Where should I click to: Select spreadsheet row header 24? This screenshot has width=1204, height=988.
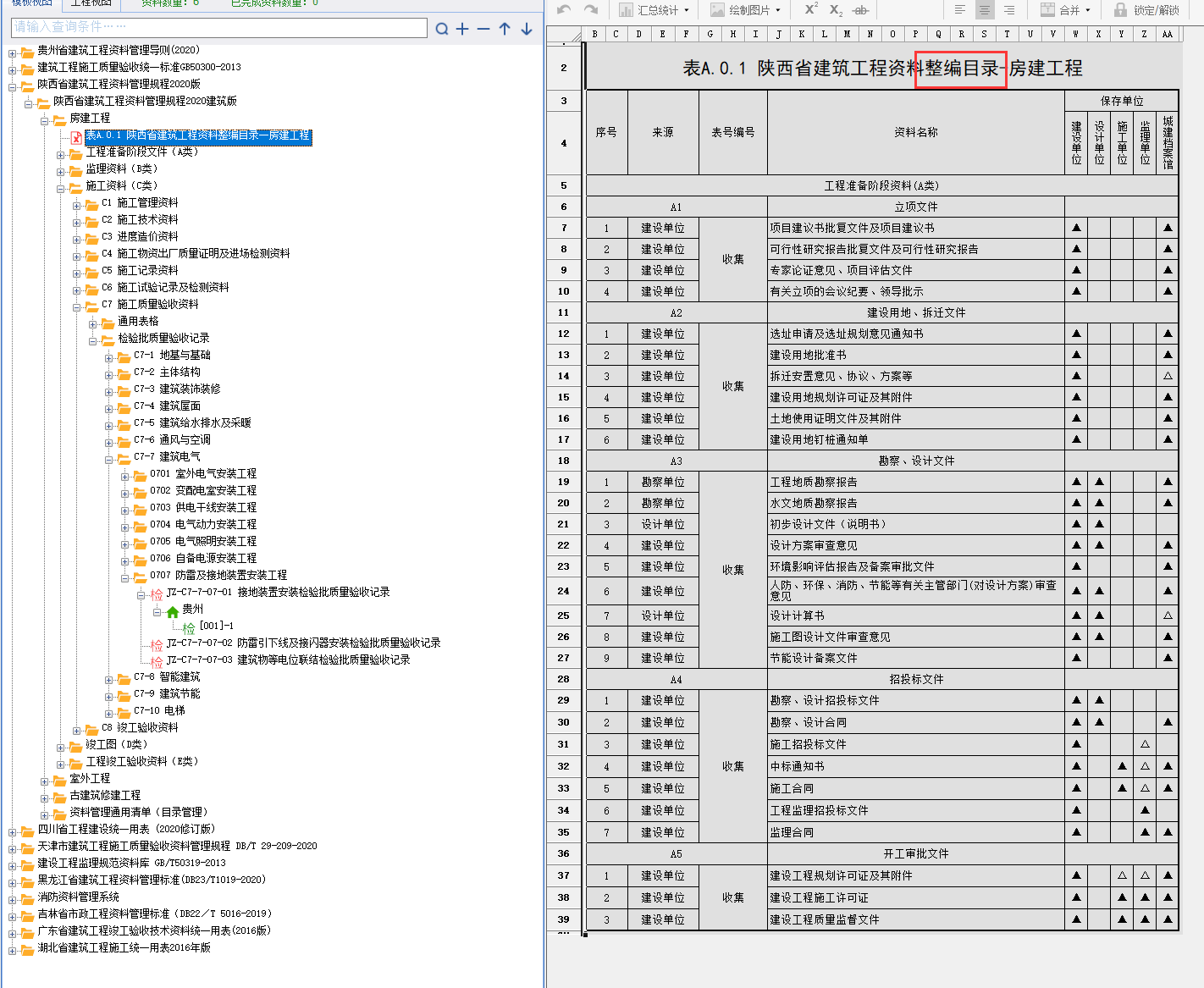tap(564, 591)
